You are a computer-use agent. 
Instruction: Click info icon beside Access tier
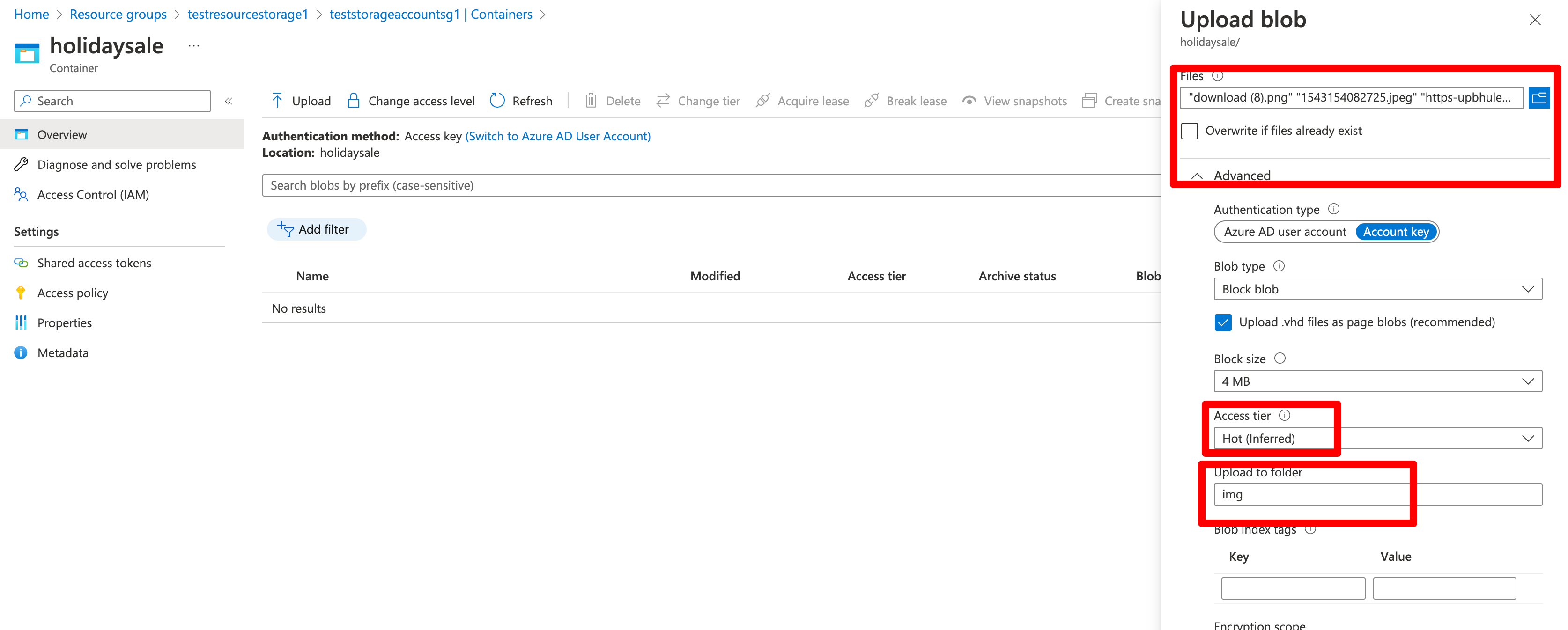click(1284, 415)
